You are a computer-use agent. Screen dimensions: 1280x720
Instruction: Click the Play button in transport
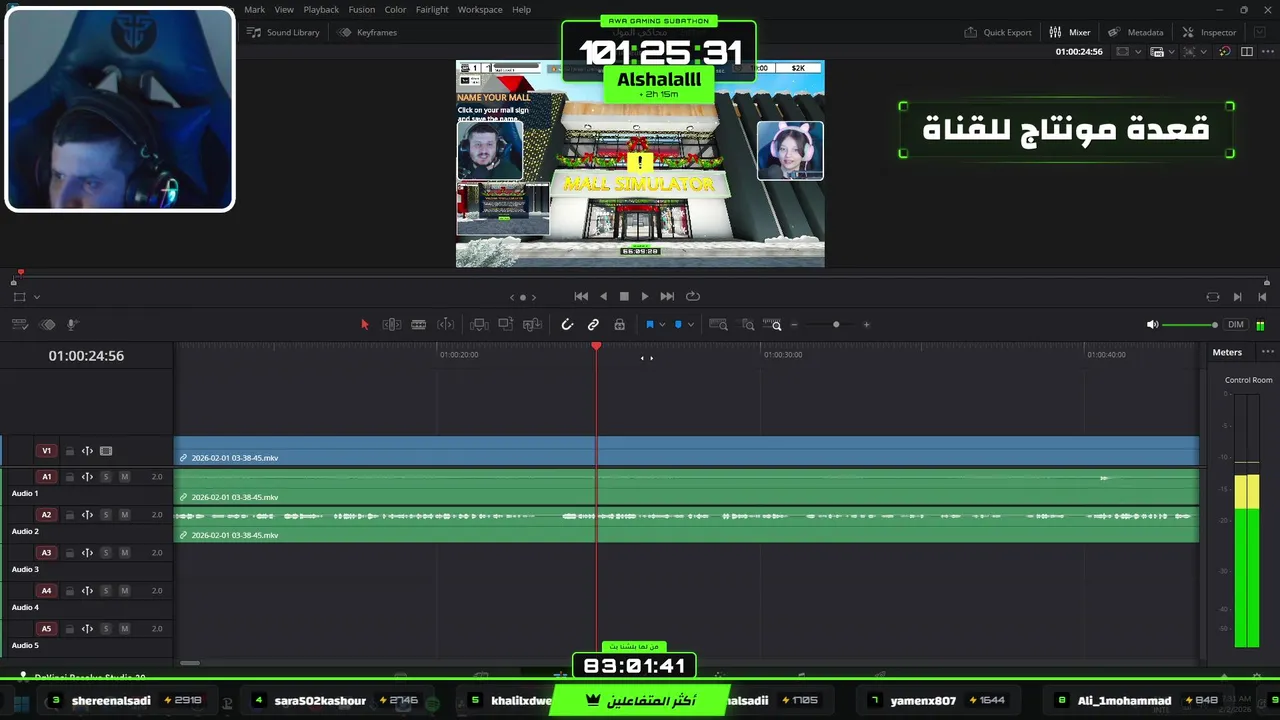(645, 297)
